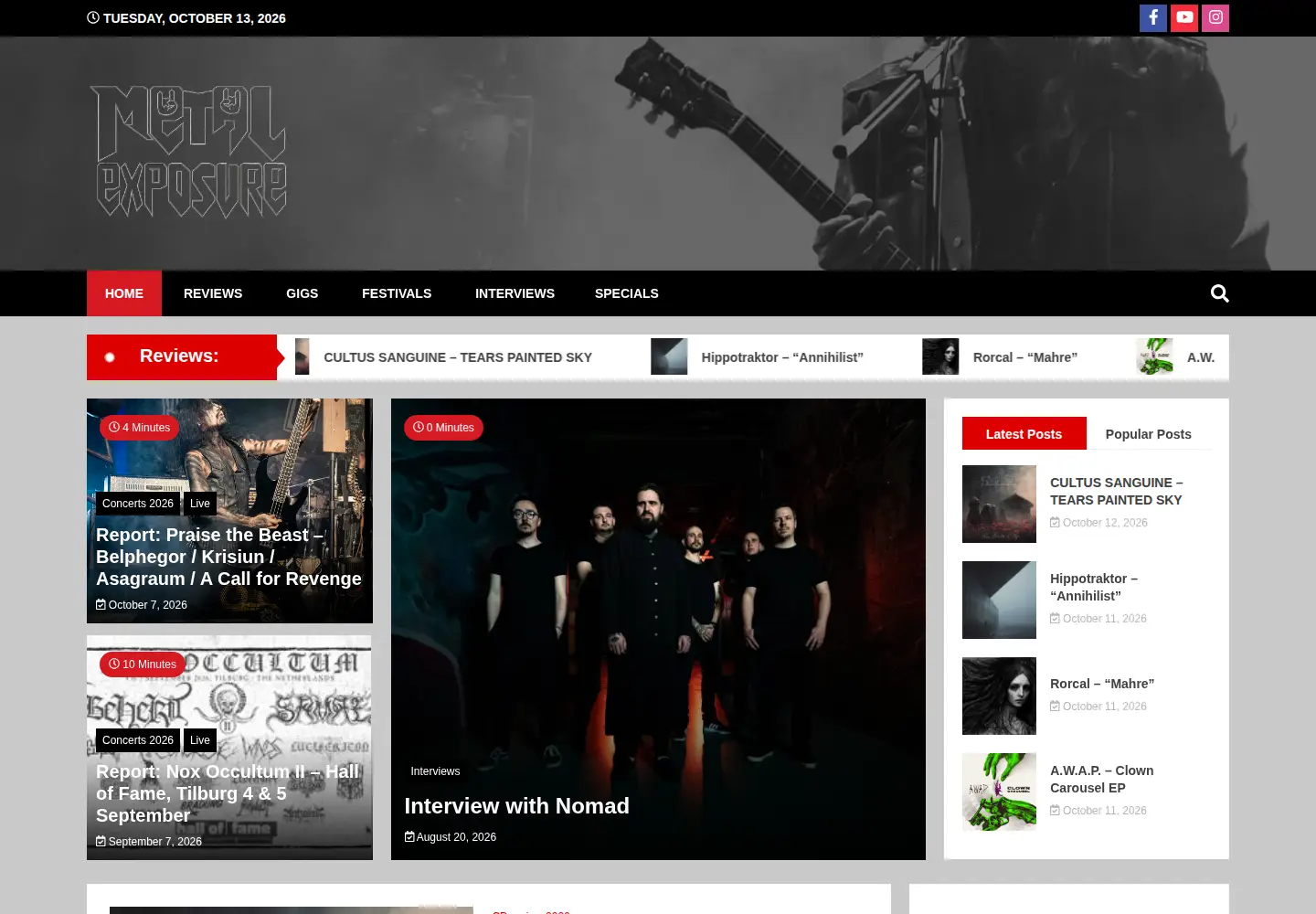Click the 4 Minutes reading time badge
The width and height of the screenshot is (1316, 914).
click(x=139, y=428)
